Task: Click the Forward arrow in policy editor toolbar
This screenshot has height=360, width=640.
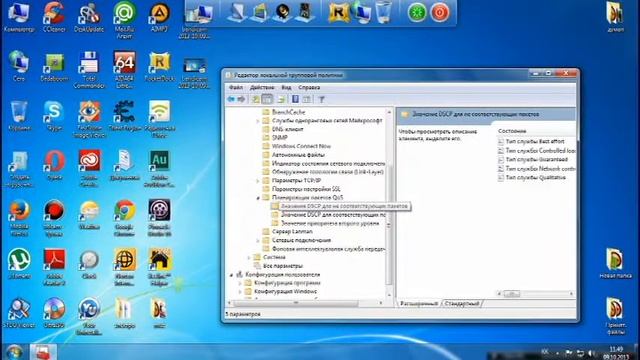Action: [x=241, y=99]
